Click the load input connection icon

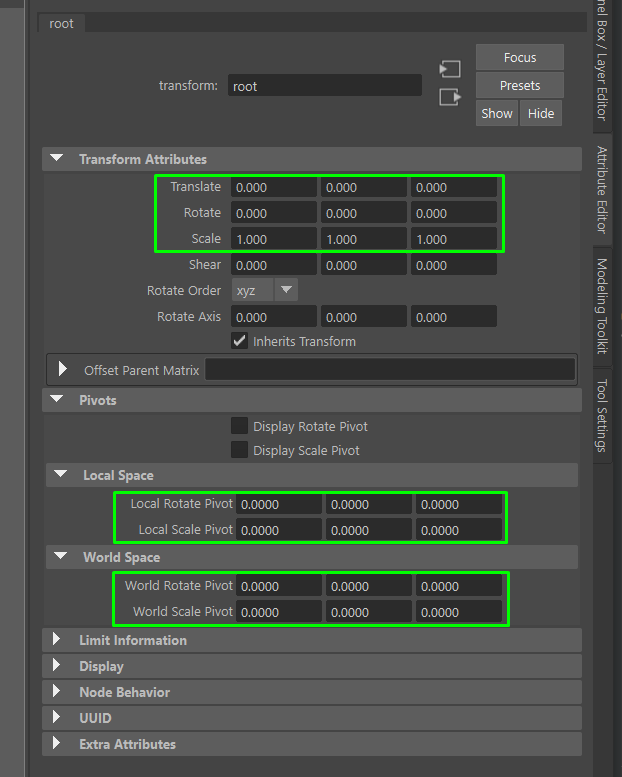(x=450, y=69)
